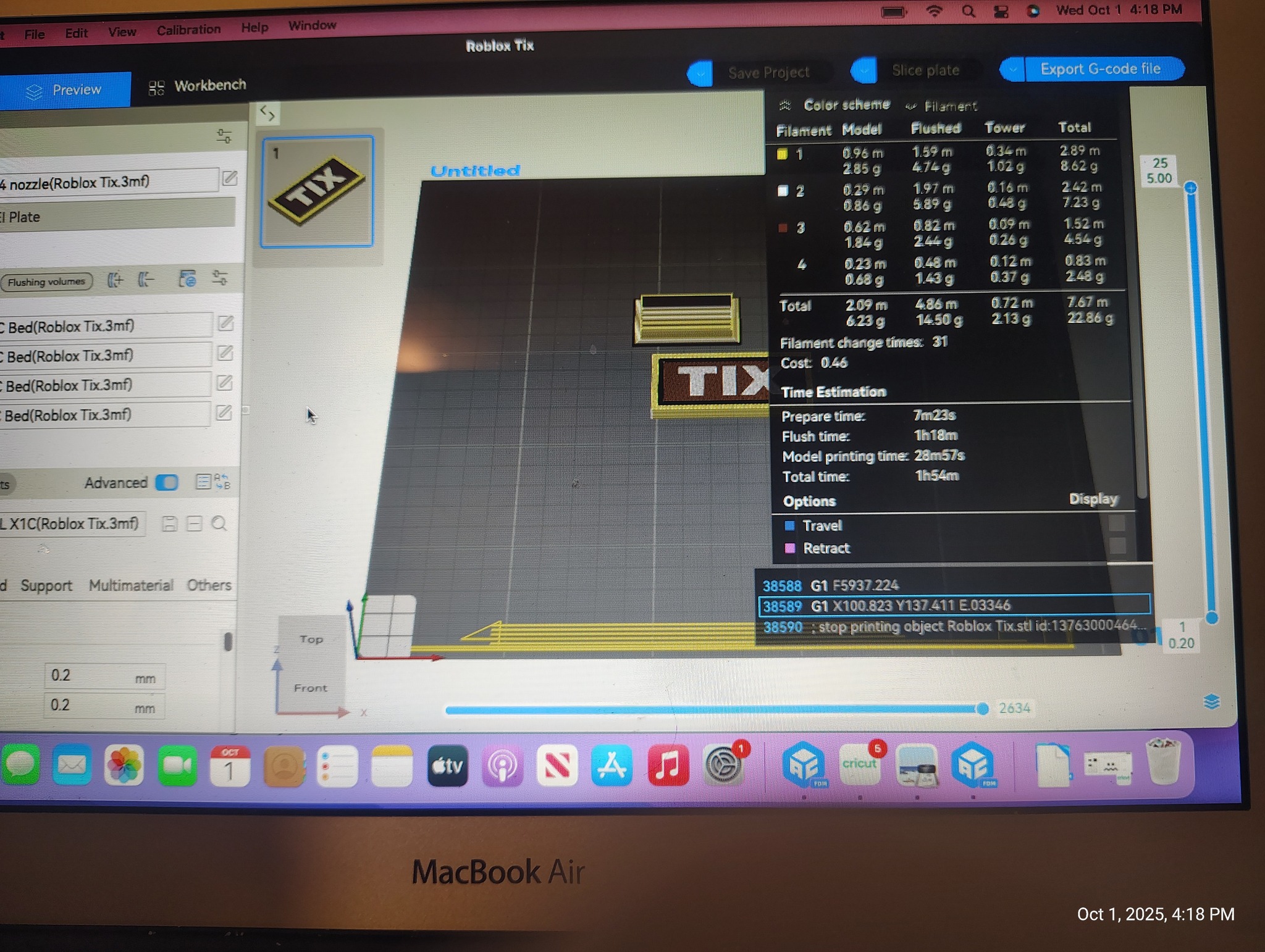Open App Store from the Dock
1265x952 pixels.
click(611, 766)
